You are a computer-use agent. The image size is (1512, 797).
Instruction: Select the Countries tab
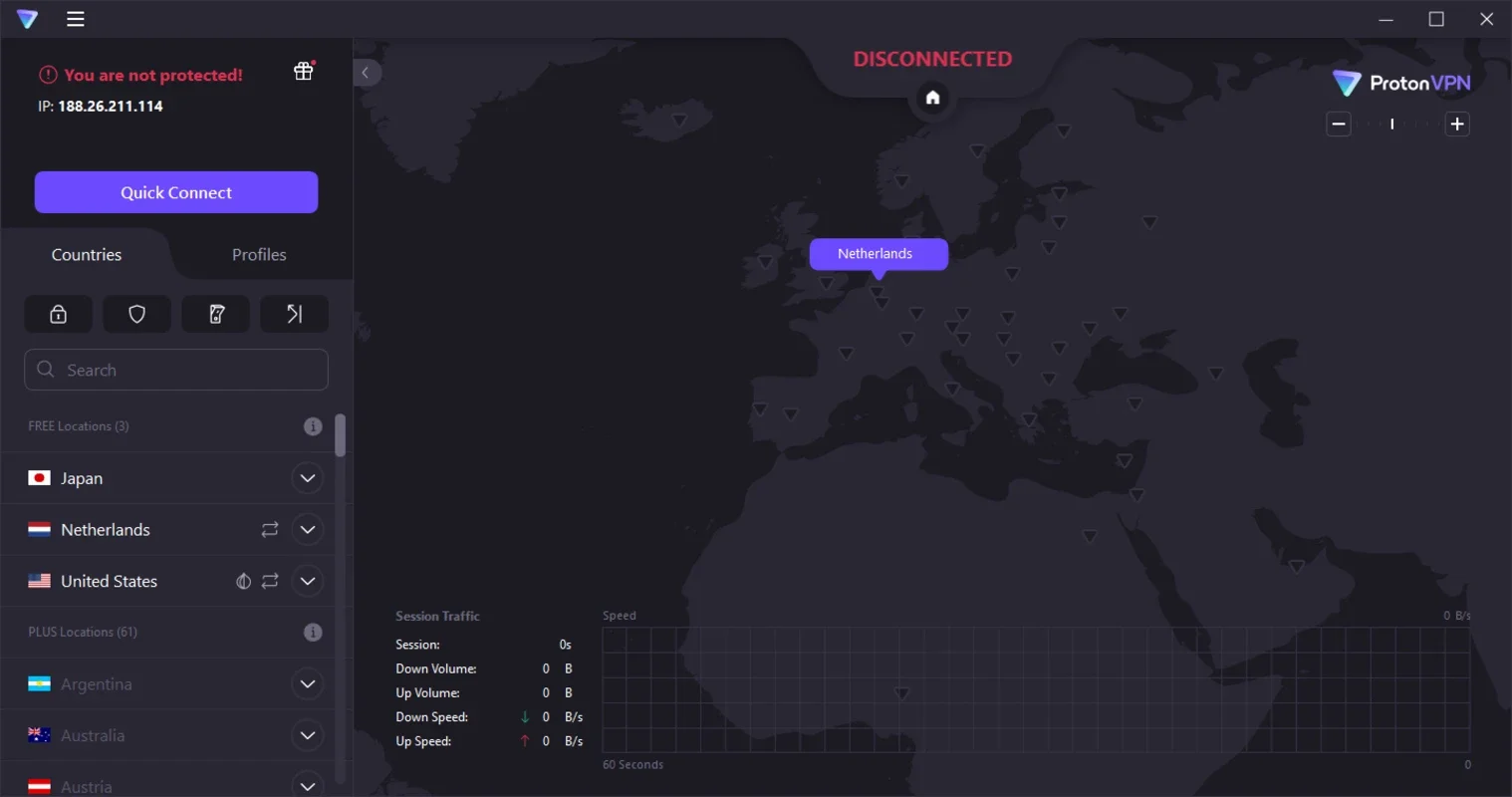[x=87, y=255]
